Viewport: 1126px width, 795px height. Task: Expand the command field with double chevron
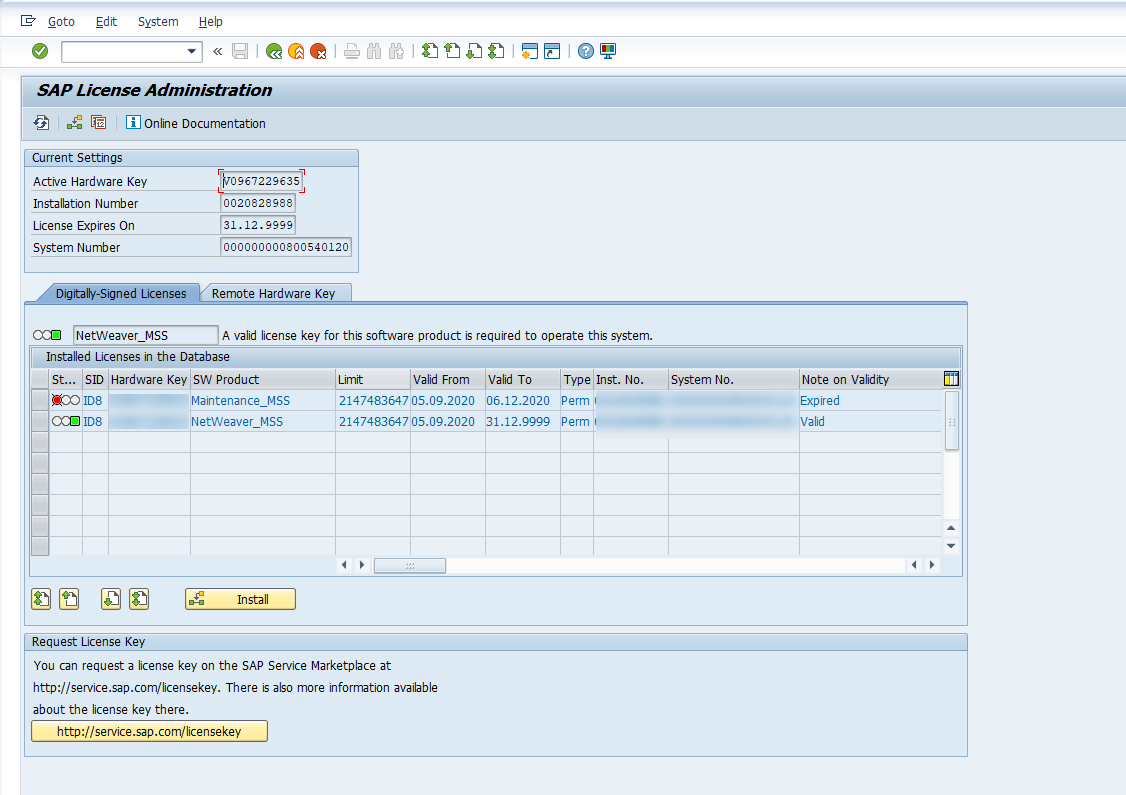[x=218, y=51]
